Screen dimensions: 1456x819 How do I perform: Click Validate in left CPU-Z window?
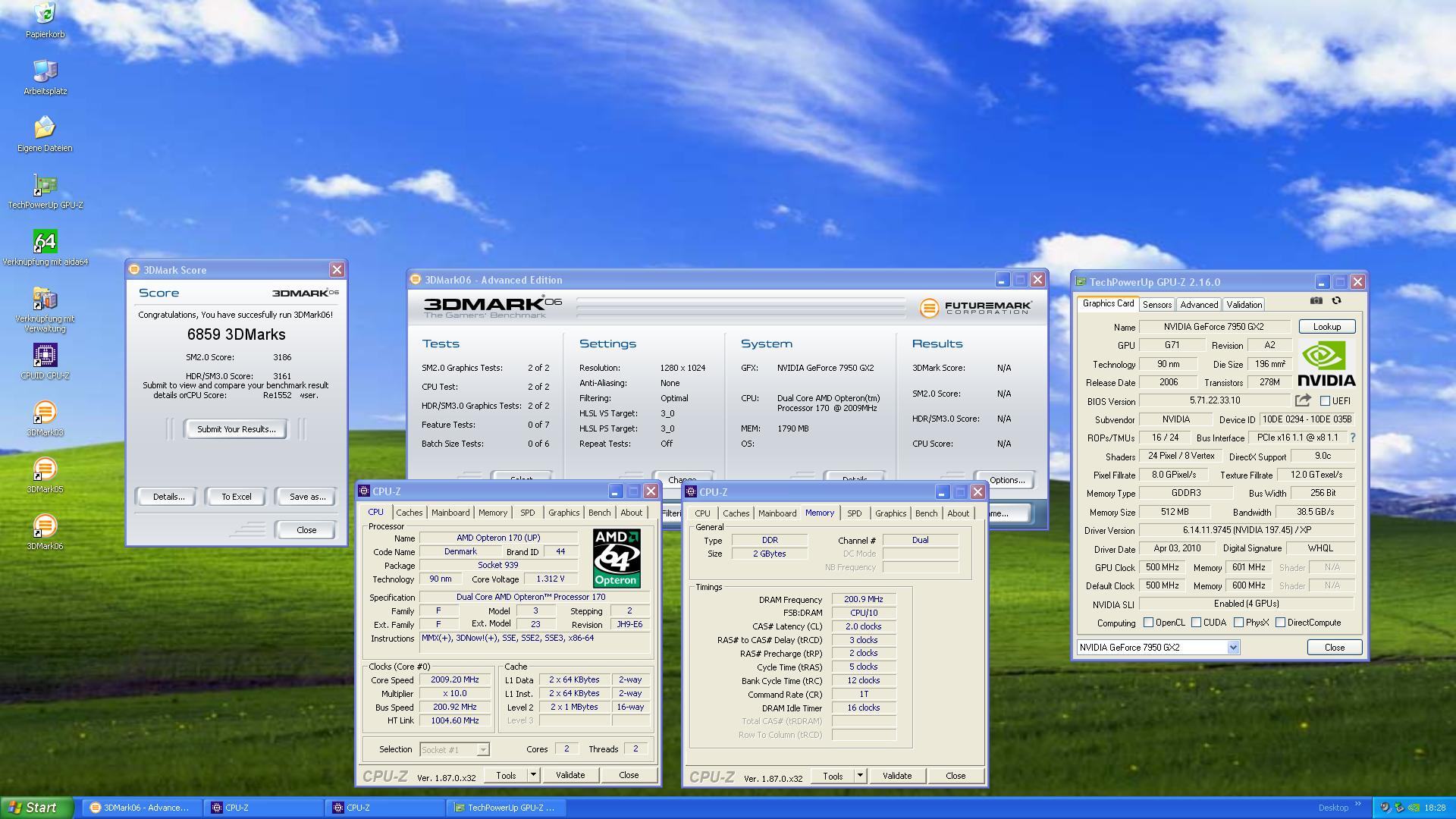pos(570,775)
